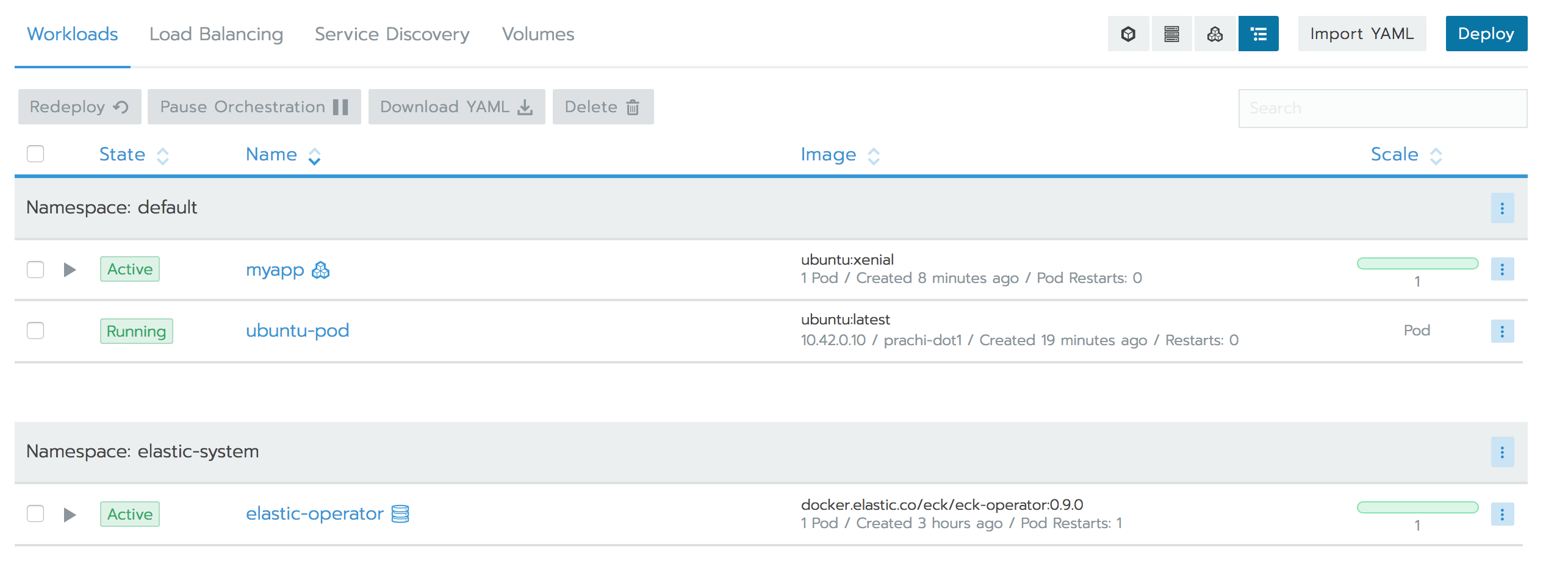Switch to the grouped-by-workload cube view

point(1128,34)
